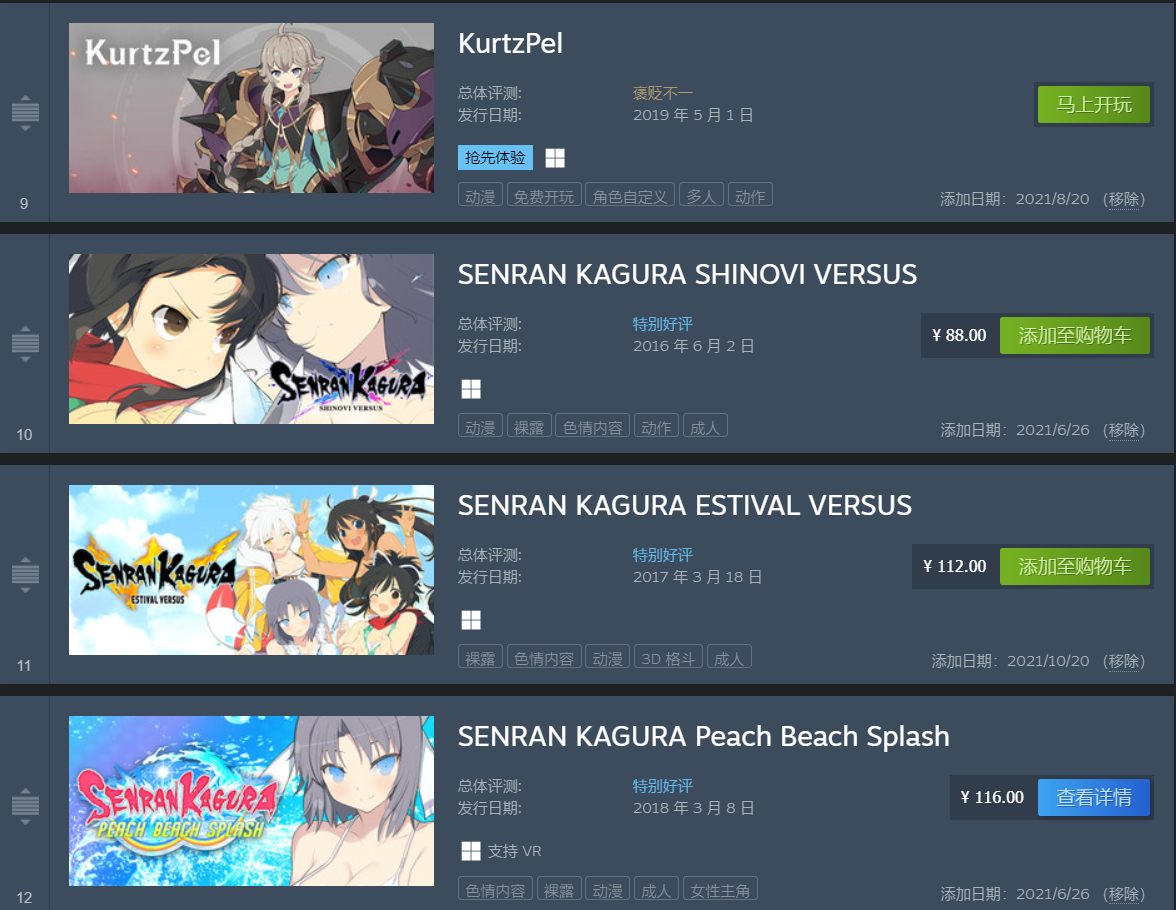Click the Windows icon beside 支持 VR

(471, 851)
